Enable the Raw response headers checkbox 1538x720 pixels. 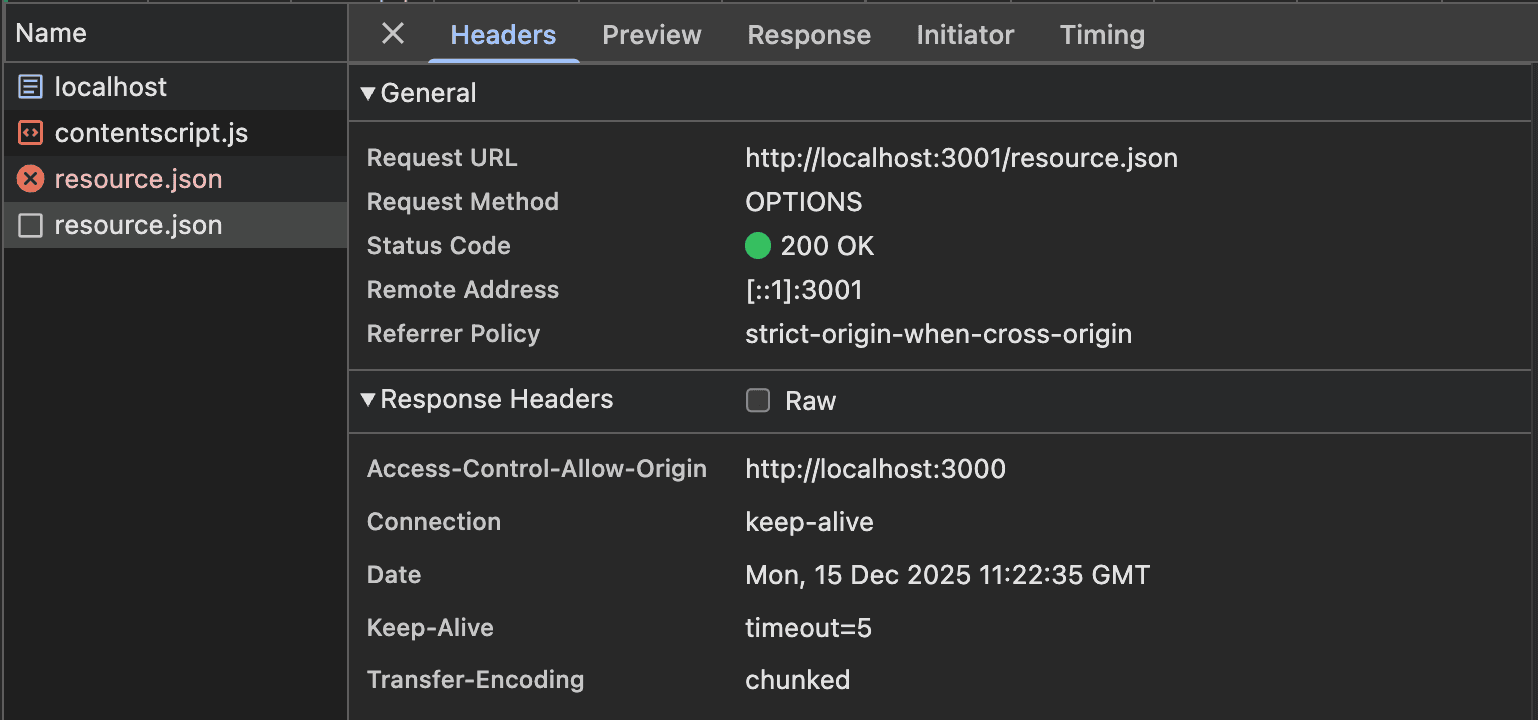(x=758, y=401)
